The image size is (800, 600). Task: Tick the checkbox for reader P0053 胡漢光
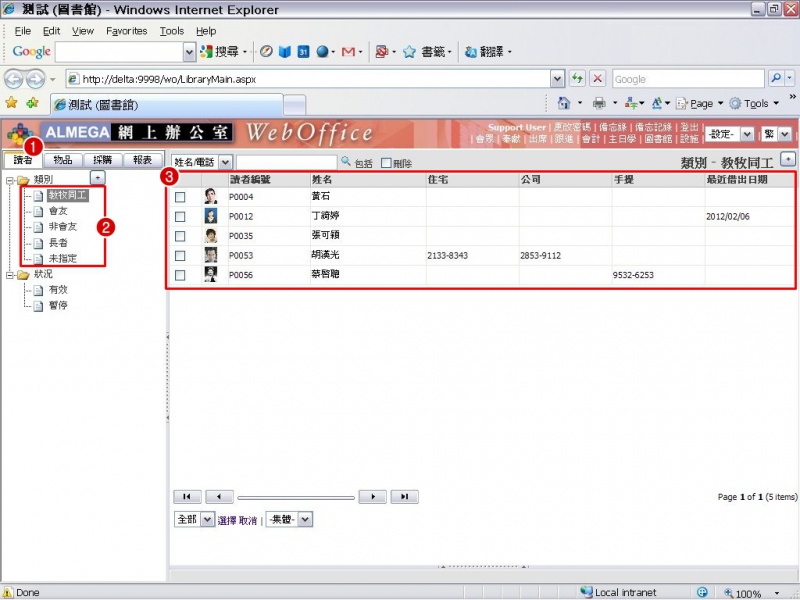pyautogui.click(x=180, y=256)
